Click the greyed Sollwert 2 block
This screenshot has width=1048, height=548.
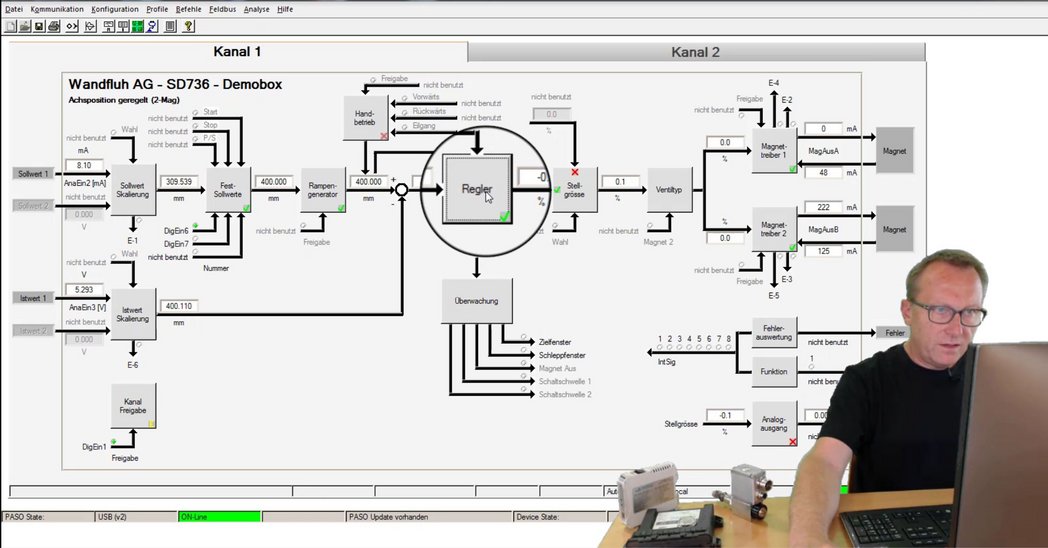coord(33,206)
